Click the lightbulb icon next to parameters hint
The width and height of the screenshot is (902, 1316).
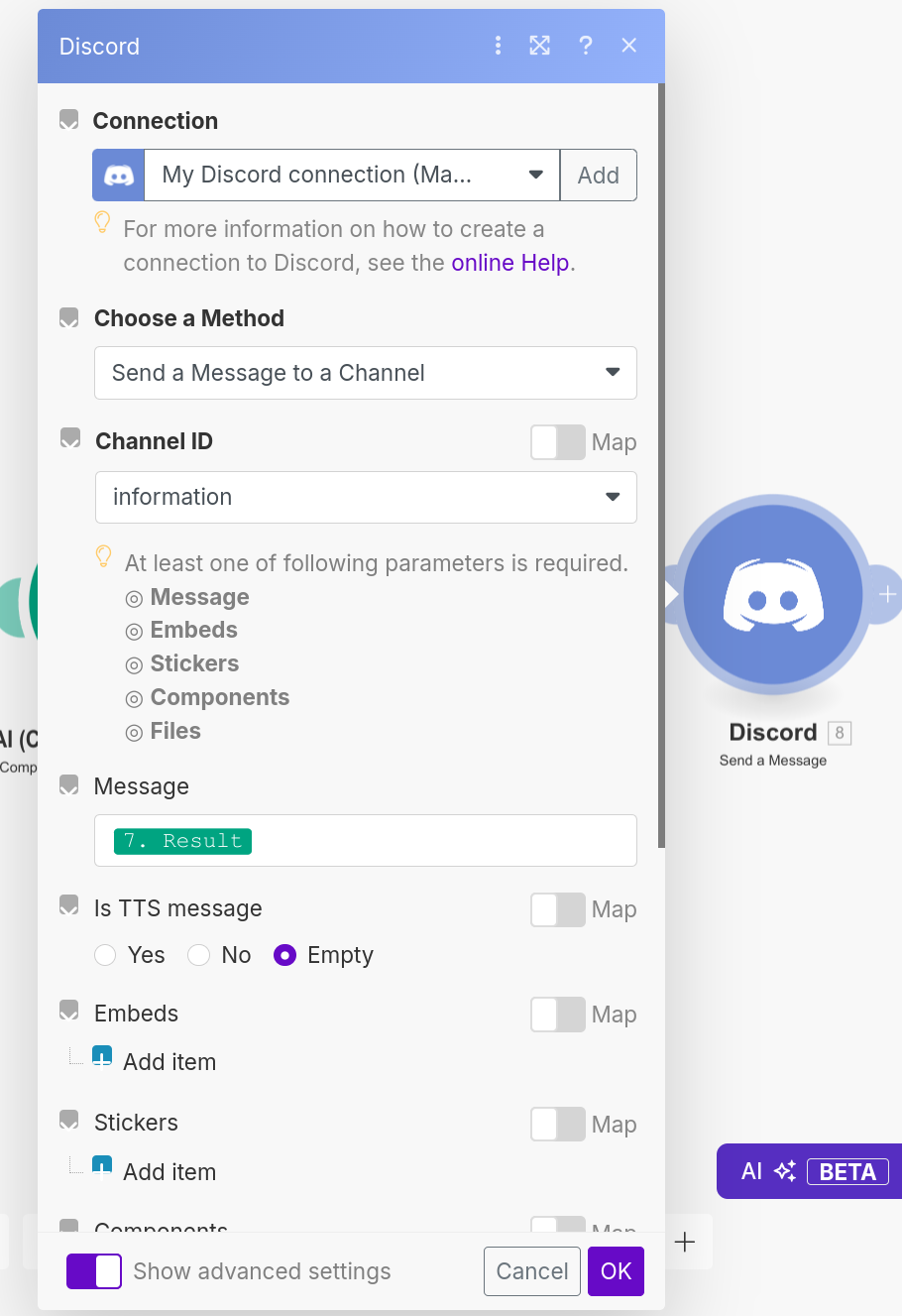[103, 556]
